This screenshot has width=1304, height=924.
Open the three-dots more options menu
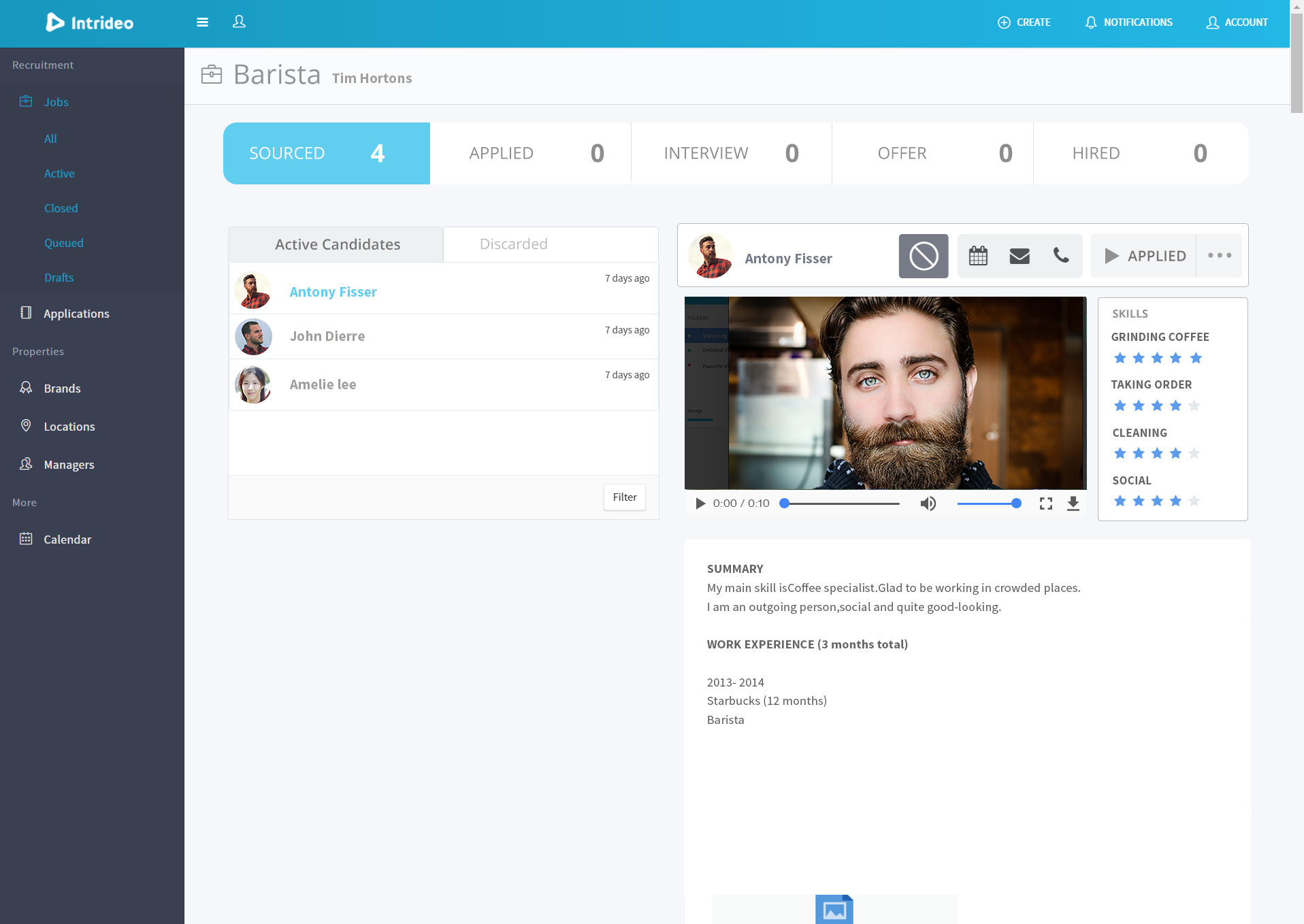[x=1219, y=256]
